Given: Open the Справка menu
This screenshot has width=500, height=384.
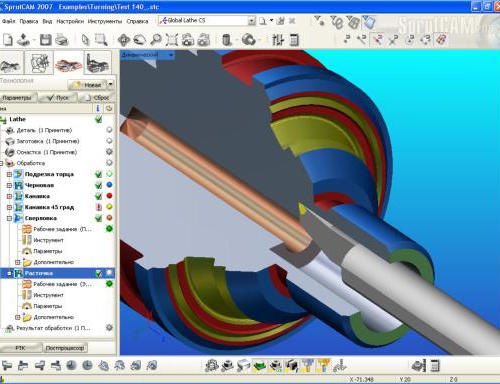Looking at the screenshot, I should coord(137,21).
